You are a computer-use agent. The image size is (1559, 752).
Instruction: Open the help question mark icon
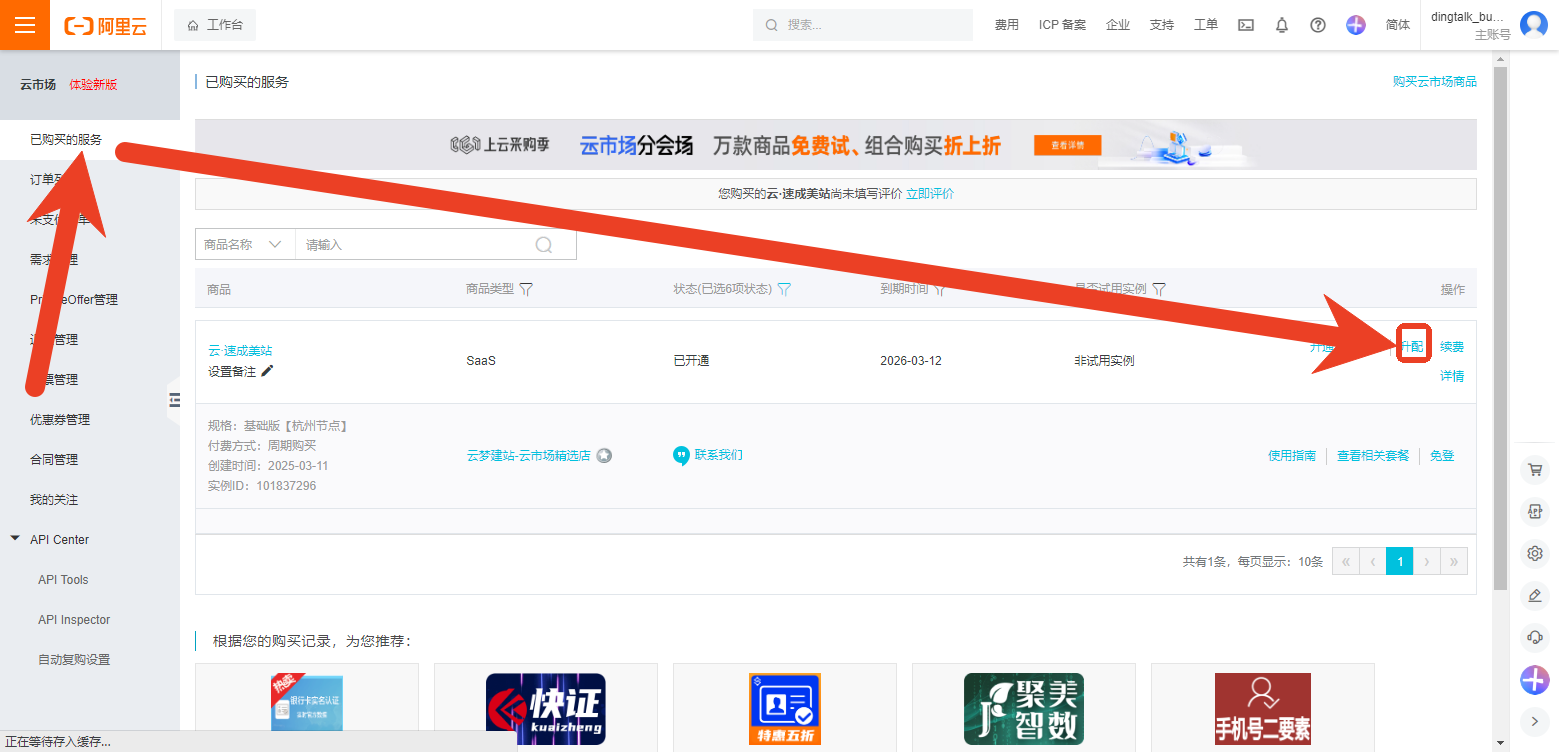coord(1318,25)
